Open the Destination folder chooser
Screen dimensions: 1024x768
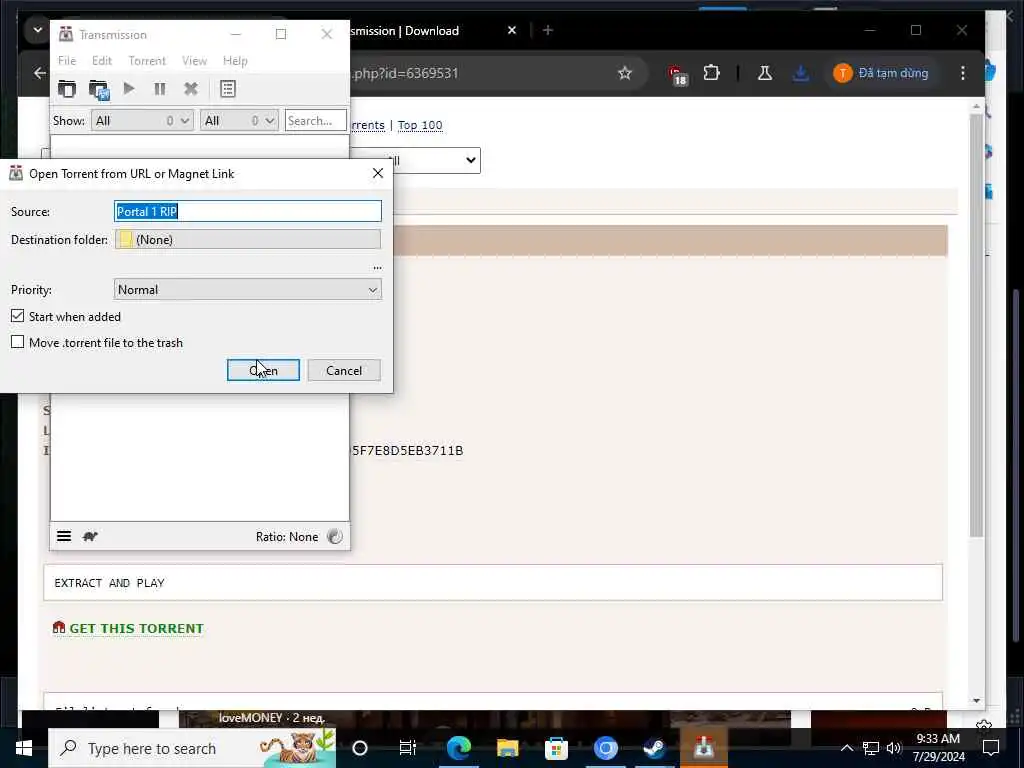pos(248,240)
